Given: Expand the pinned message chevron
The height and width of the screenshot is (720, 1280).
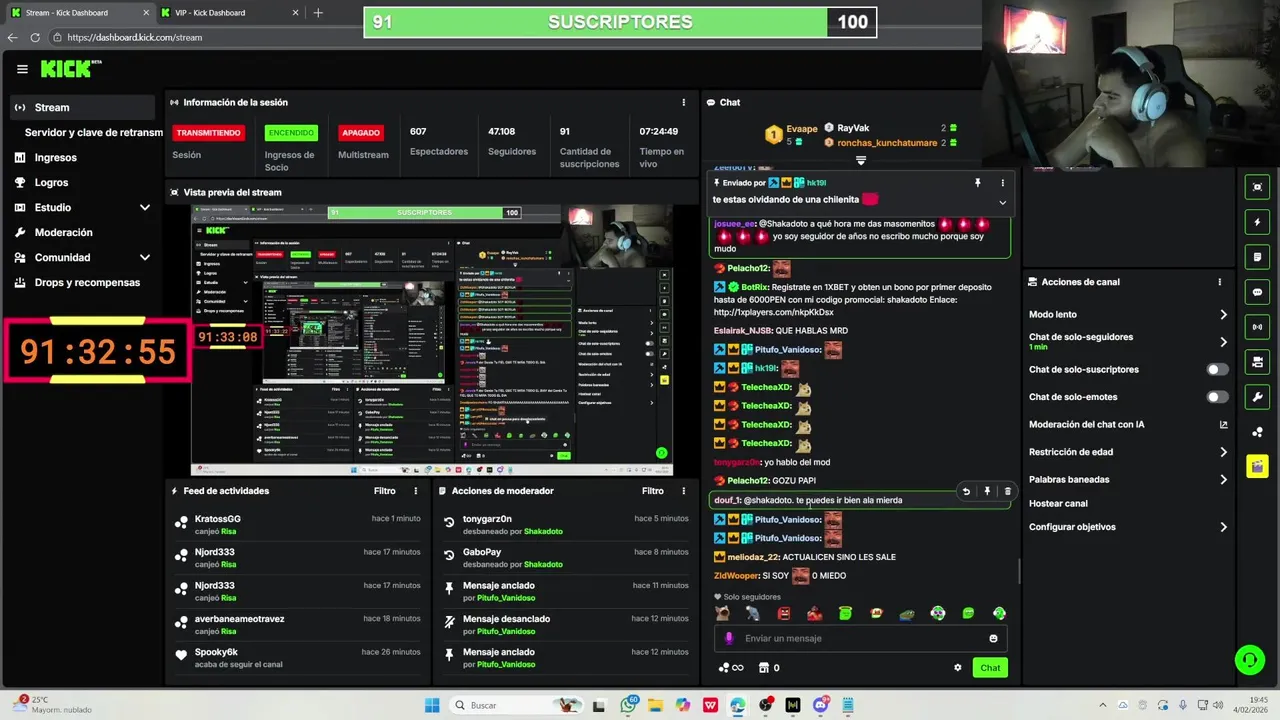Looking at the screenshot, I should (1002, 202).
